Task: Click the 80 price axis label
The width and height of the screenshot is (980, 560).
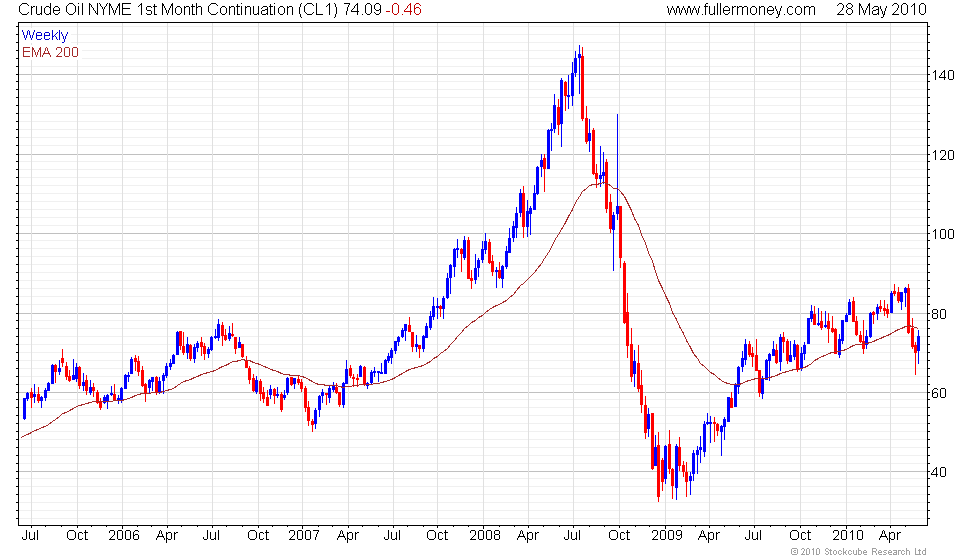Action: coord(939,314)
